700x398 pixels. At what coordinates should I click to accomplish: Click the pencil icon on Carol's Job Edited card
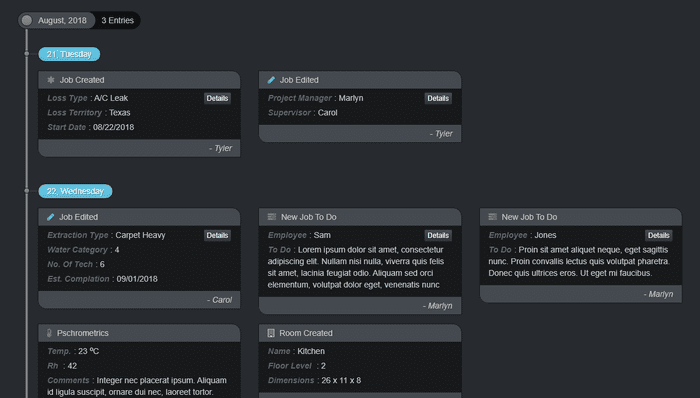[x=50, y=217]
